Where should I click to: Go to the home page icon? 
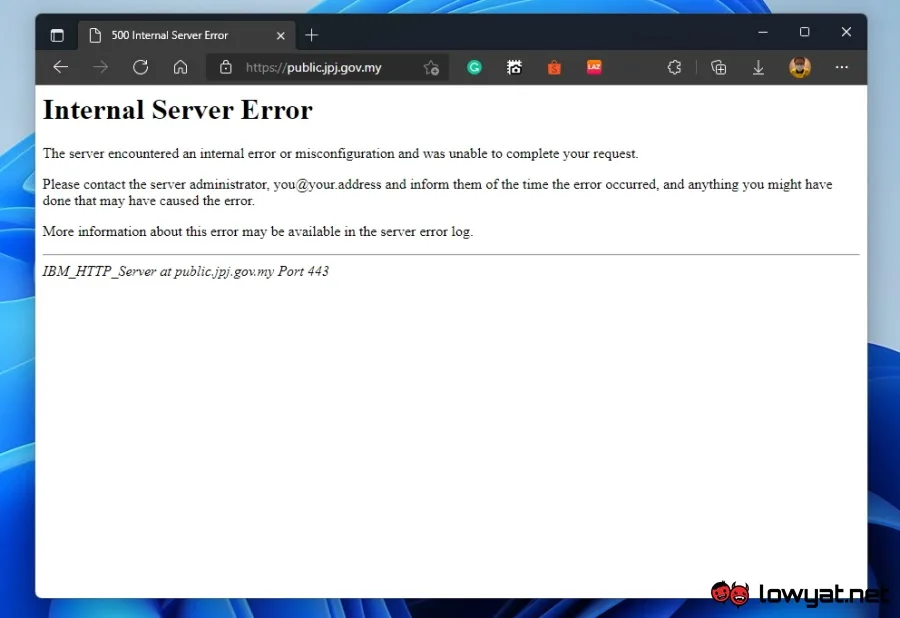180,67
